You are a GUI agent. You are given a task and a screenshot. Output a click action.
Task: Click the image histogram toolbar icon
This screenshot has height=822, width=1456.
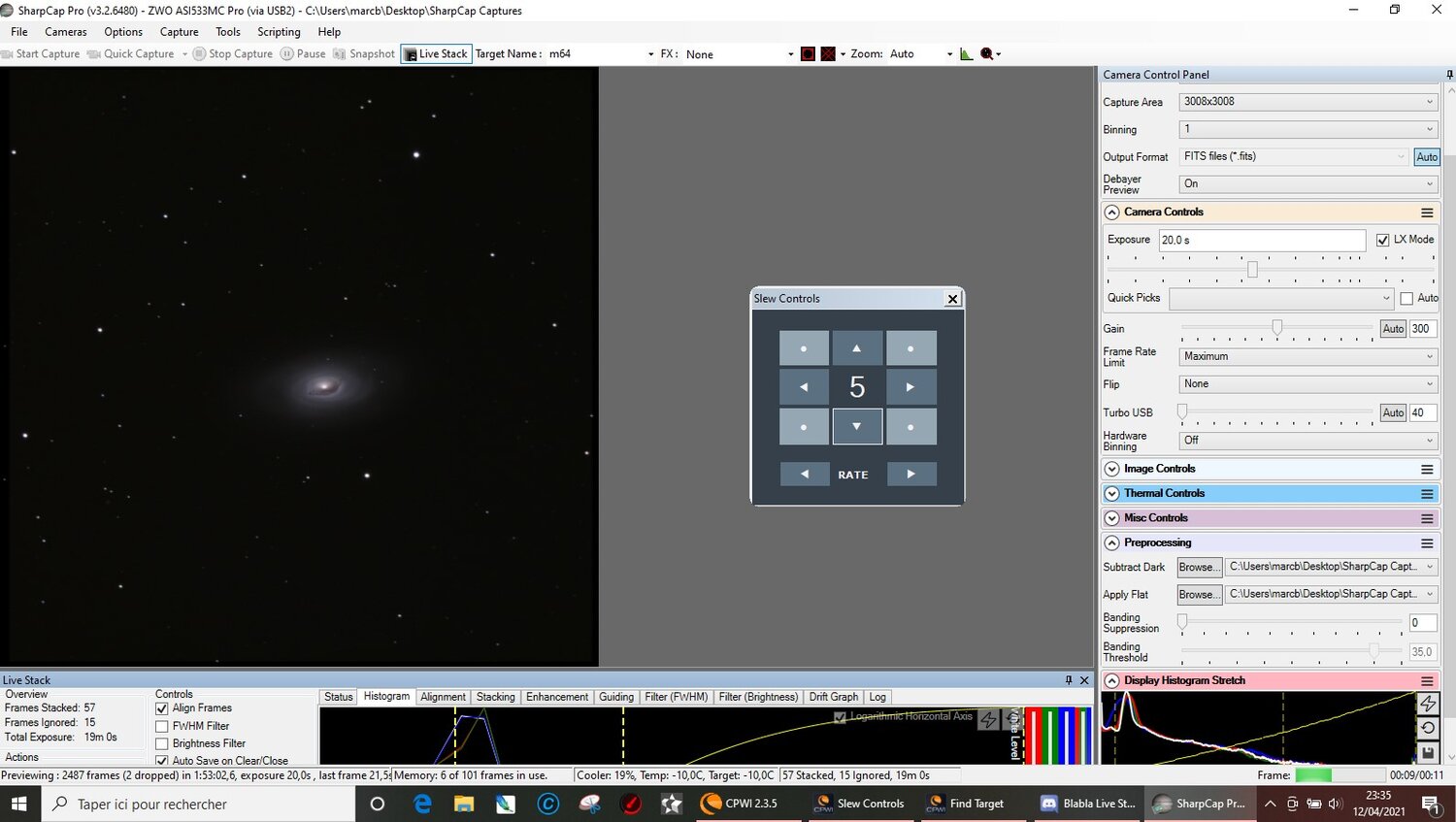[966, 54]
